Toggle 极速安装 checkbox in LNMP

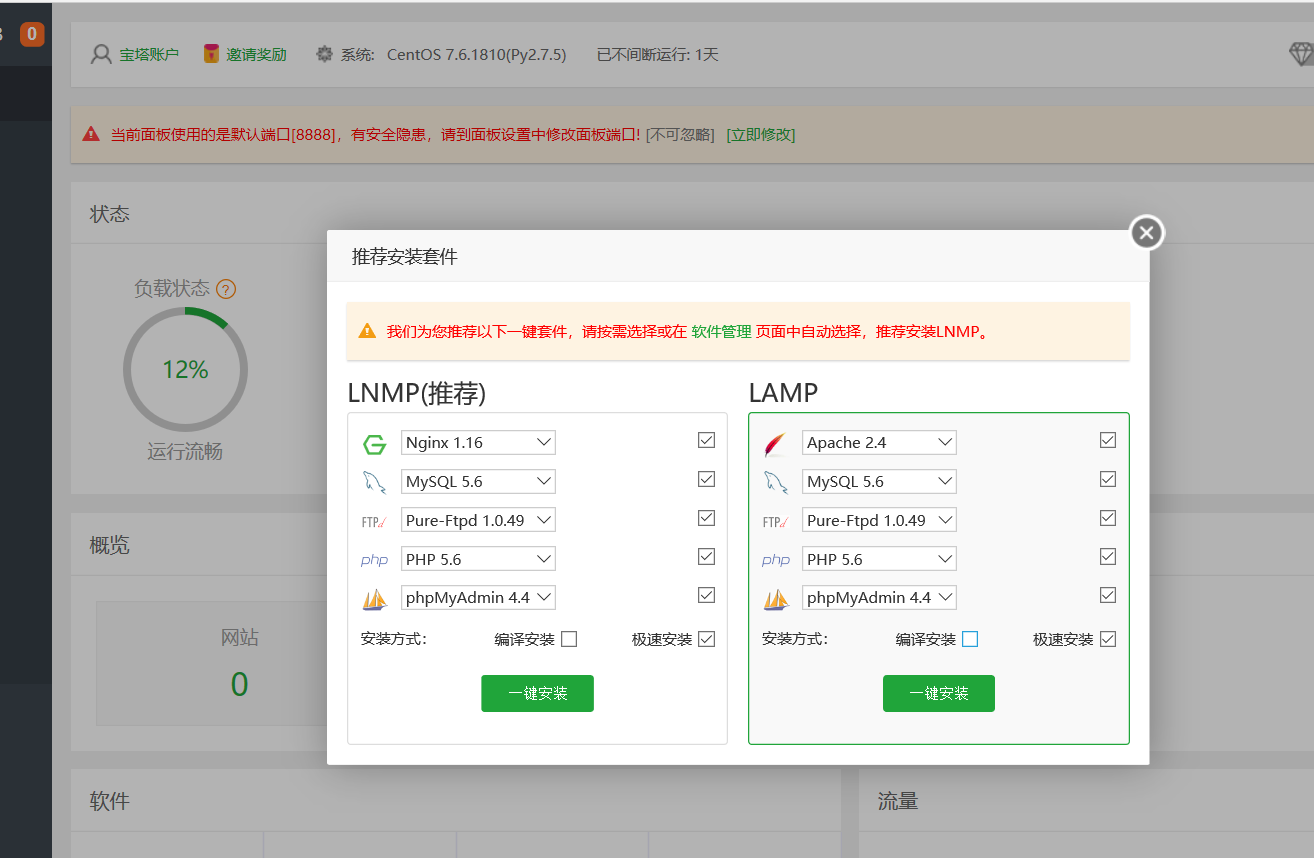[x=706, y=639]
